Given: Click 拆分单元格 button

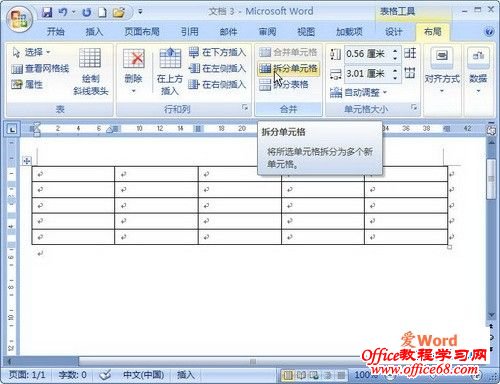Looking at the screenshot, I should 288,69.
